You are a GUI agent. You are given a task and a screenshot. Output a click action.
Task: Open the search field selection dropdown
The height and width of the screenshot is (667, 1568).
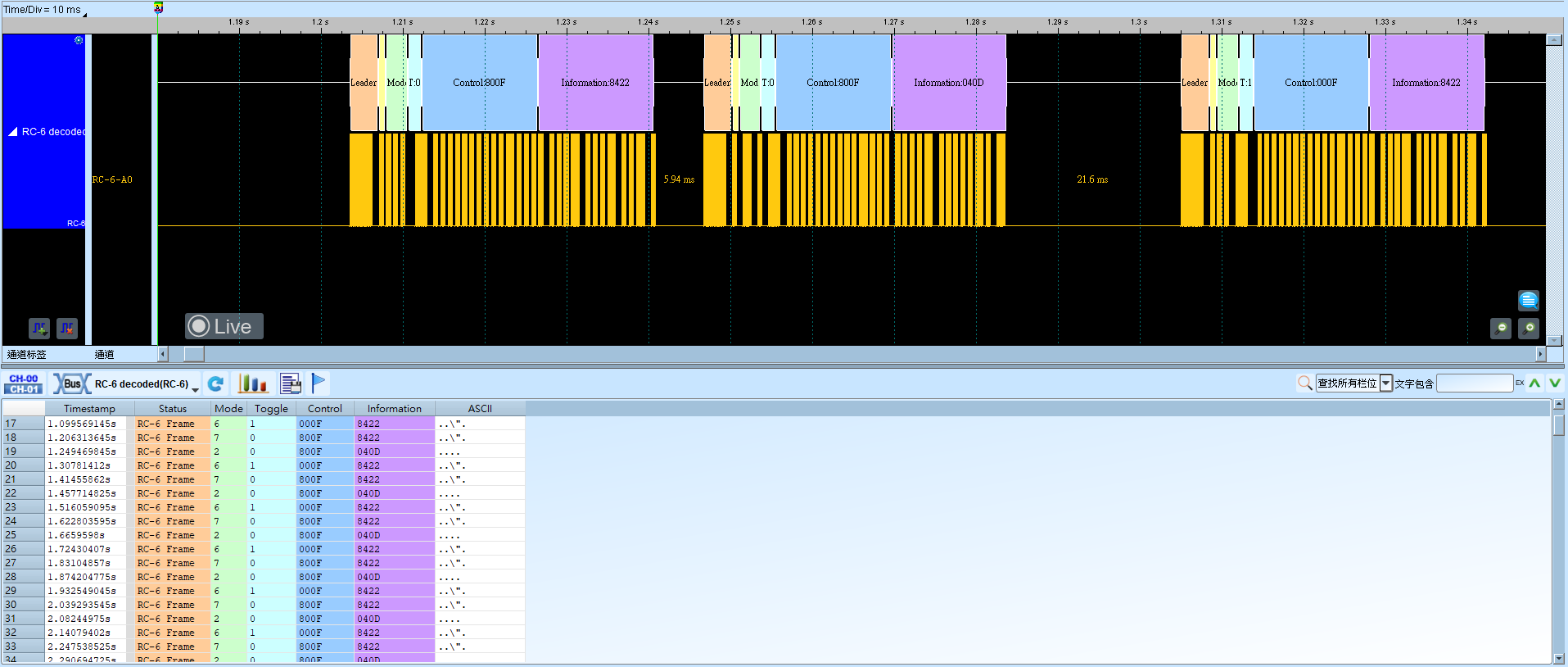coord(1385,383)
